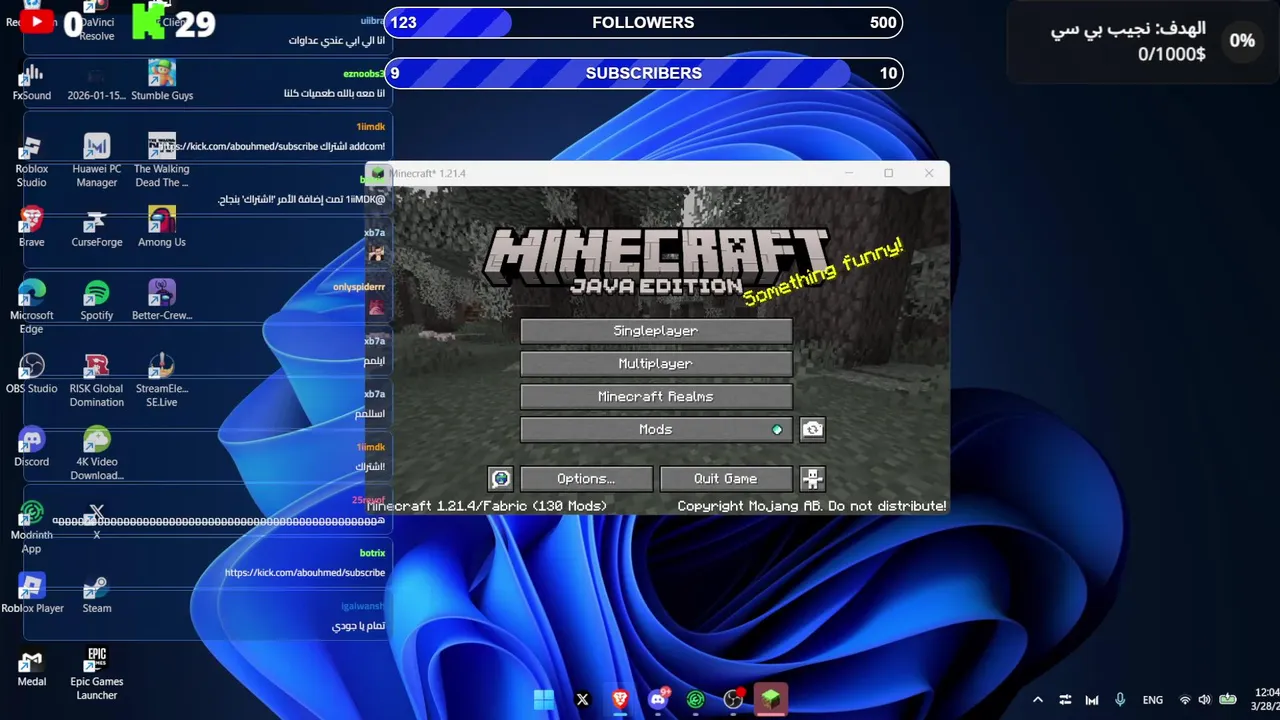
Task: Select OBS Studio desktop icon
Action: click(x=32, y=373)
